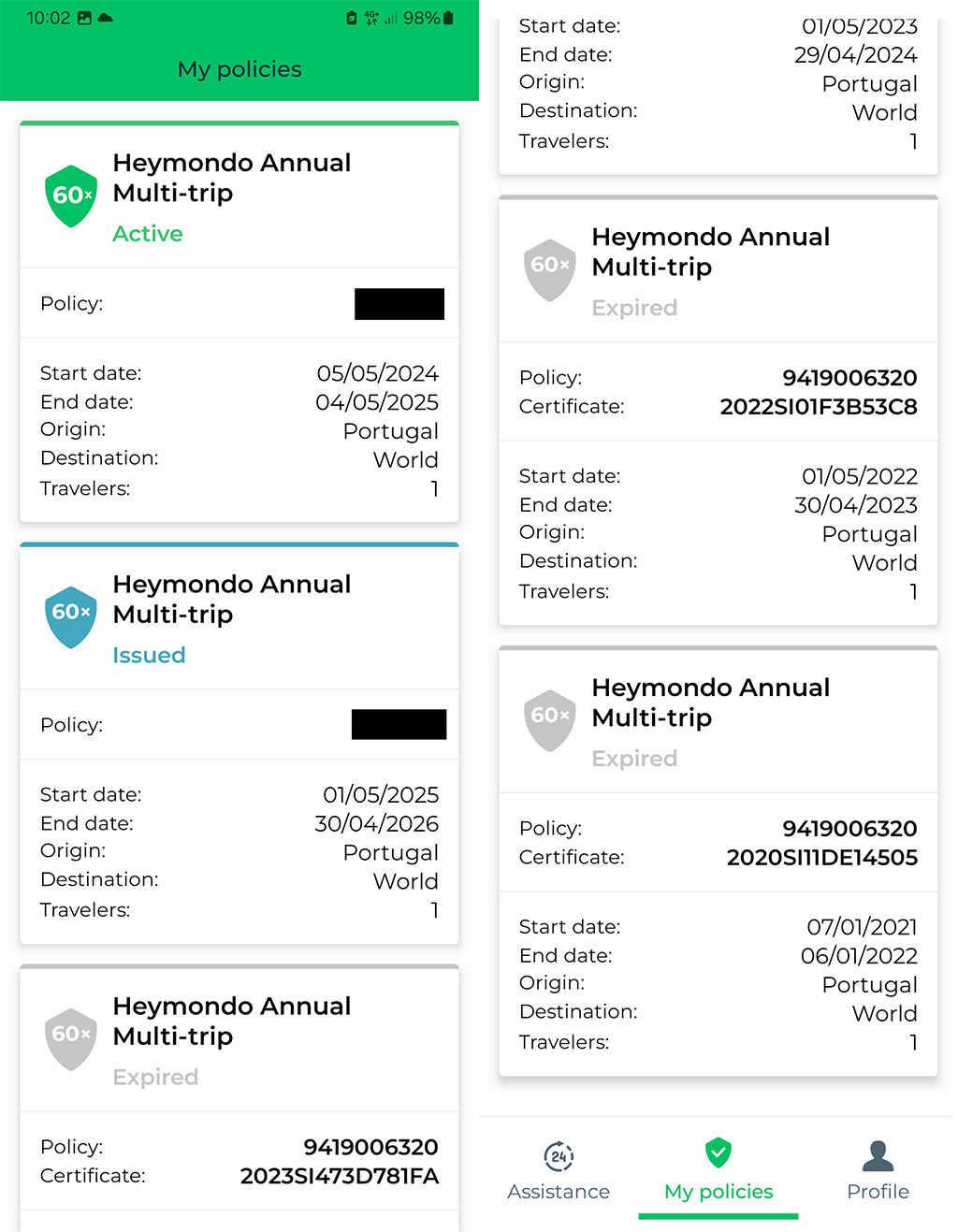Tap the My policies header title
The width and height of the screenshot is (958, 1232).
[x=239, y=69]
